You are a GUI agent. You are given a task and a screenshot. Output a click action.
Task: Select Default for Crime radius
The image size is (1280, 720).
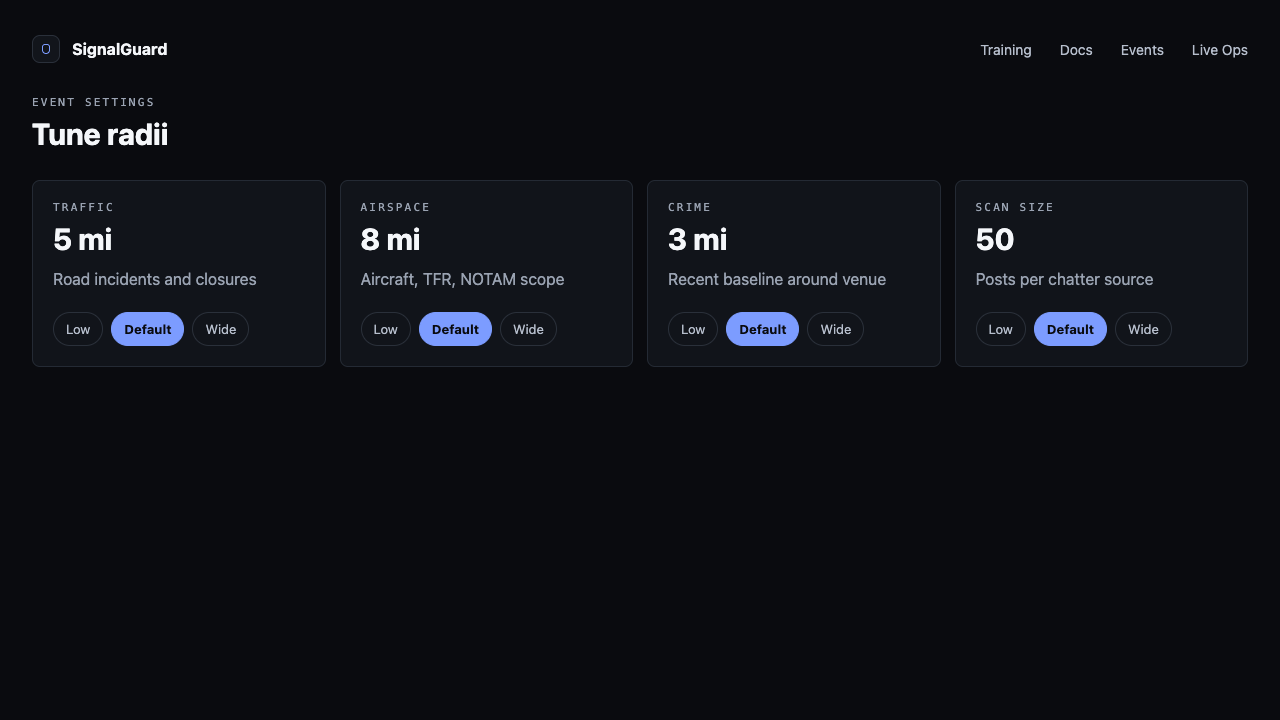coord(762,329)
